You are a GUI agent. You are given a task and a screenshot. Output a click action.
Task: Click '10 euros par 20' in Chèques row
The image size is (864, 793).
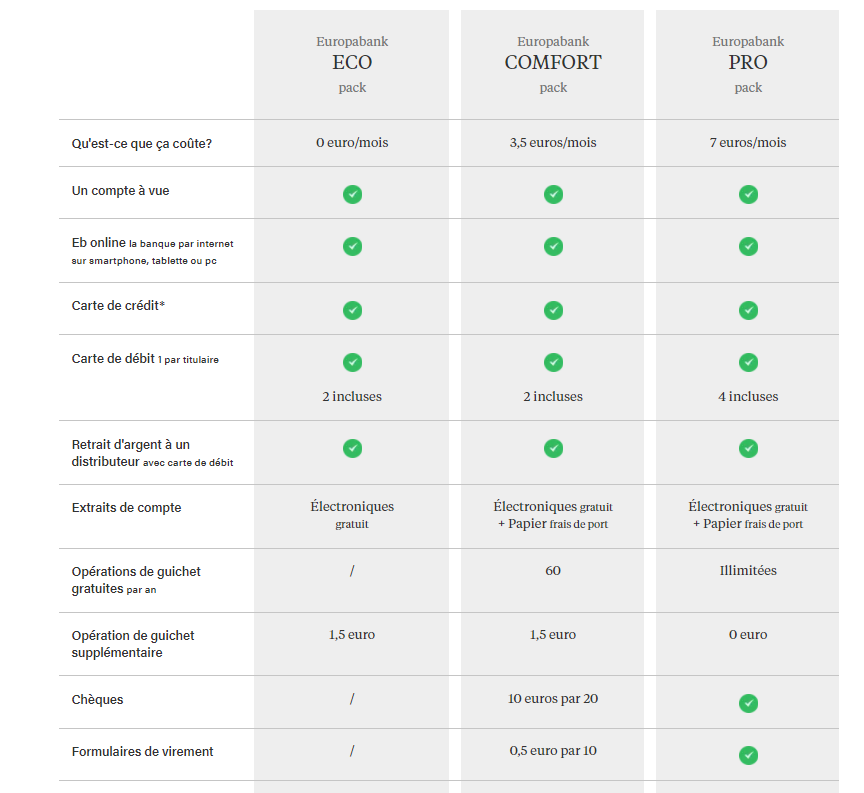tap(553, 699)
